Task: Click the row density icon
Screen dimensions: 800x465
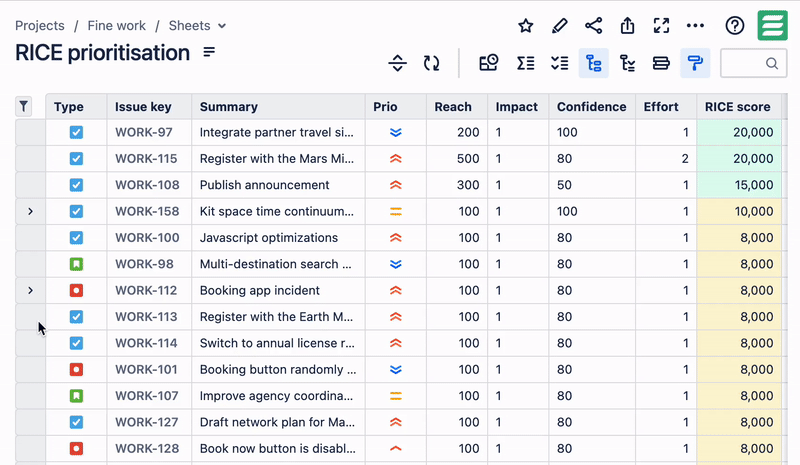Action: point(661,63)
